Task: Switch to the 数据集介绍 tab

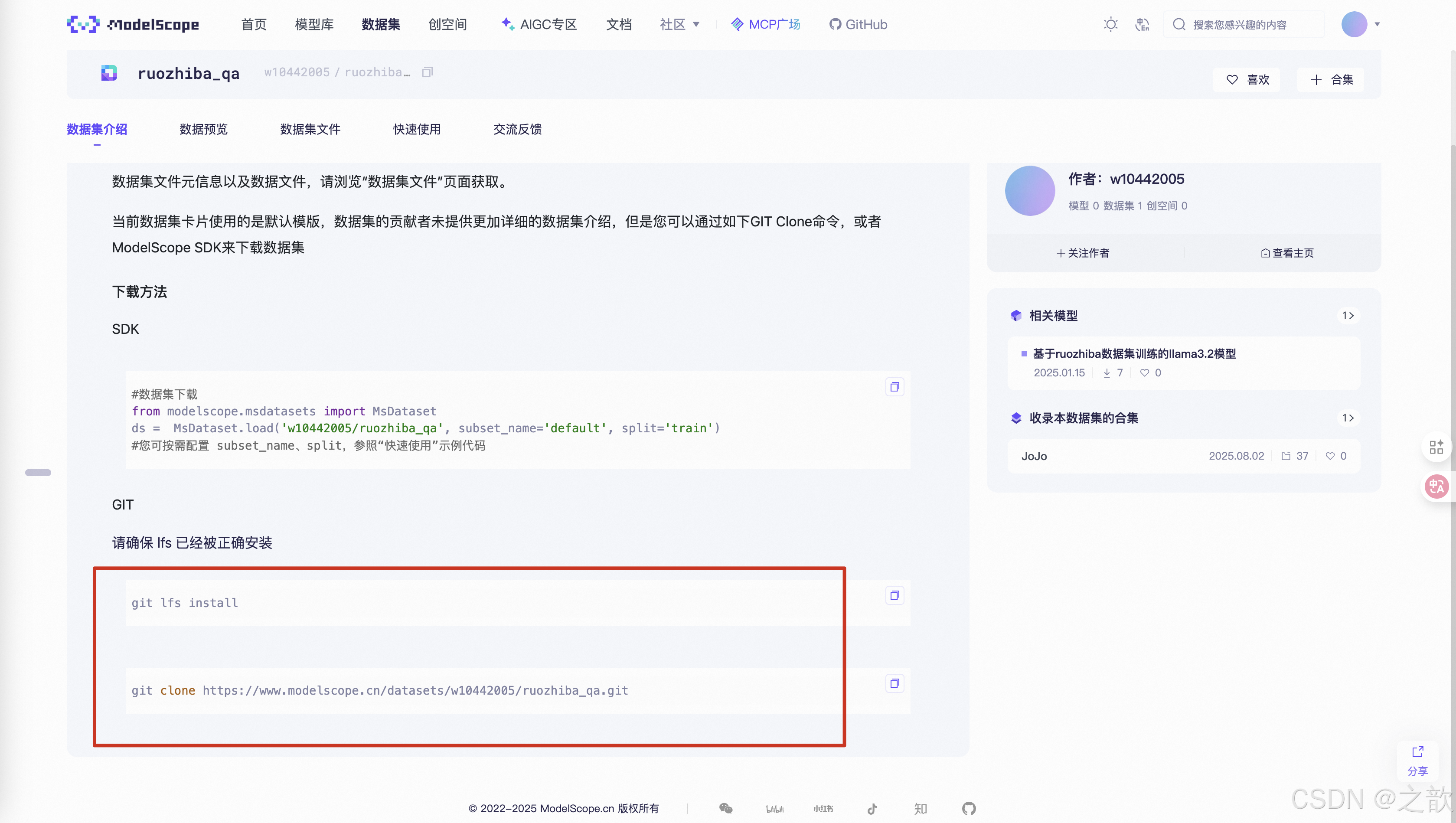Action: [97, 129]
